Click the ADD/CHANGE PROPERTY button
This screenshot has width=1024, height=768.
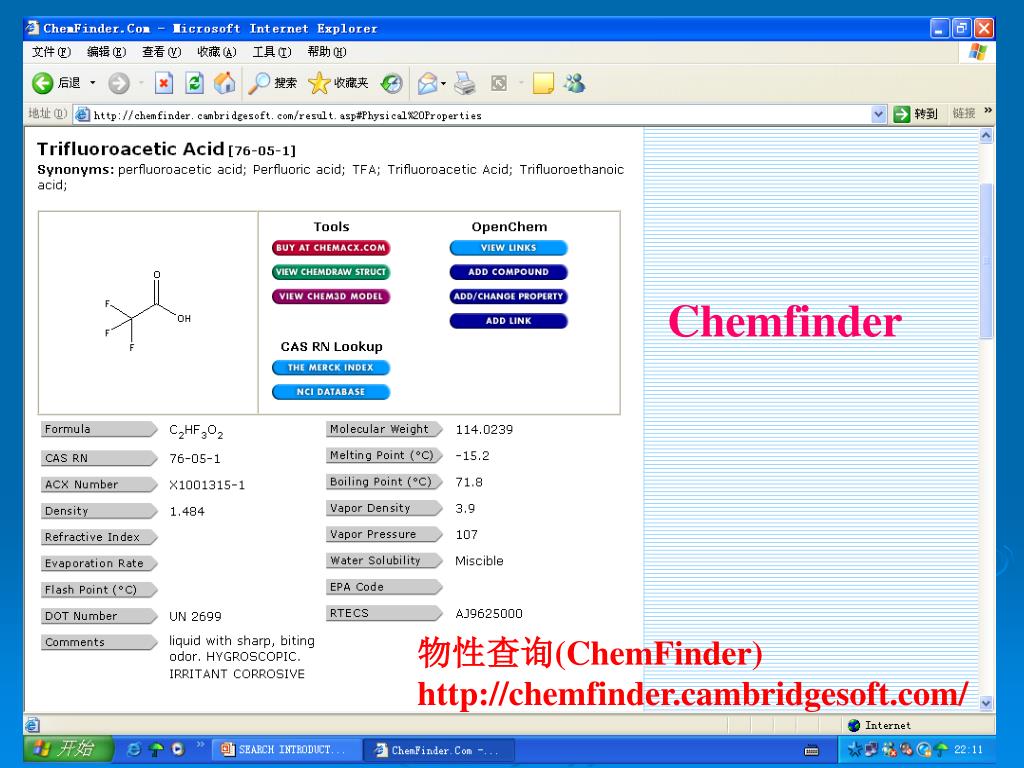(x=509, y=296)
